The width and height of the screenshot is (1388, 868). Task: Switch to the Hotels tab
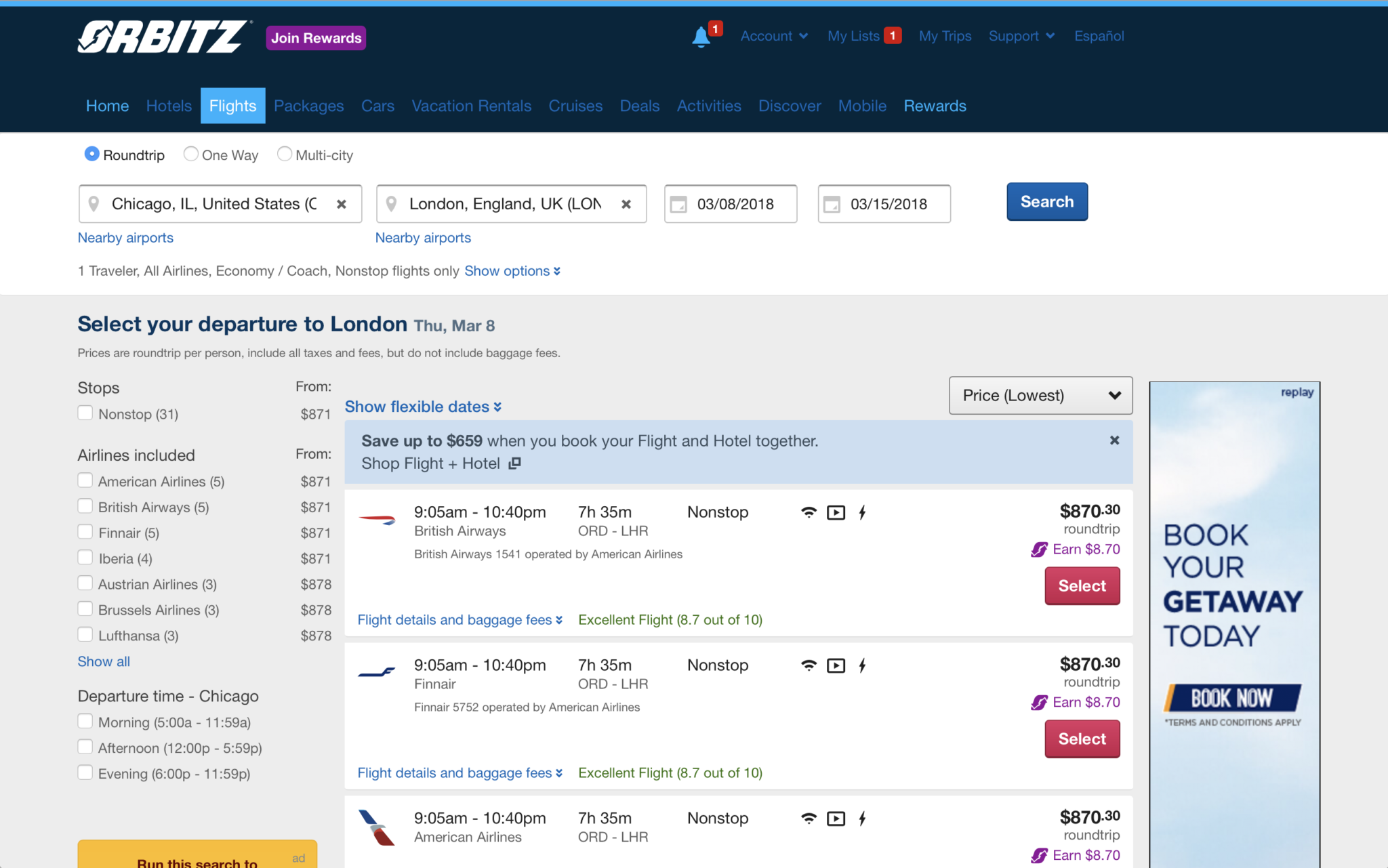tap(169, 106)
